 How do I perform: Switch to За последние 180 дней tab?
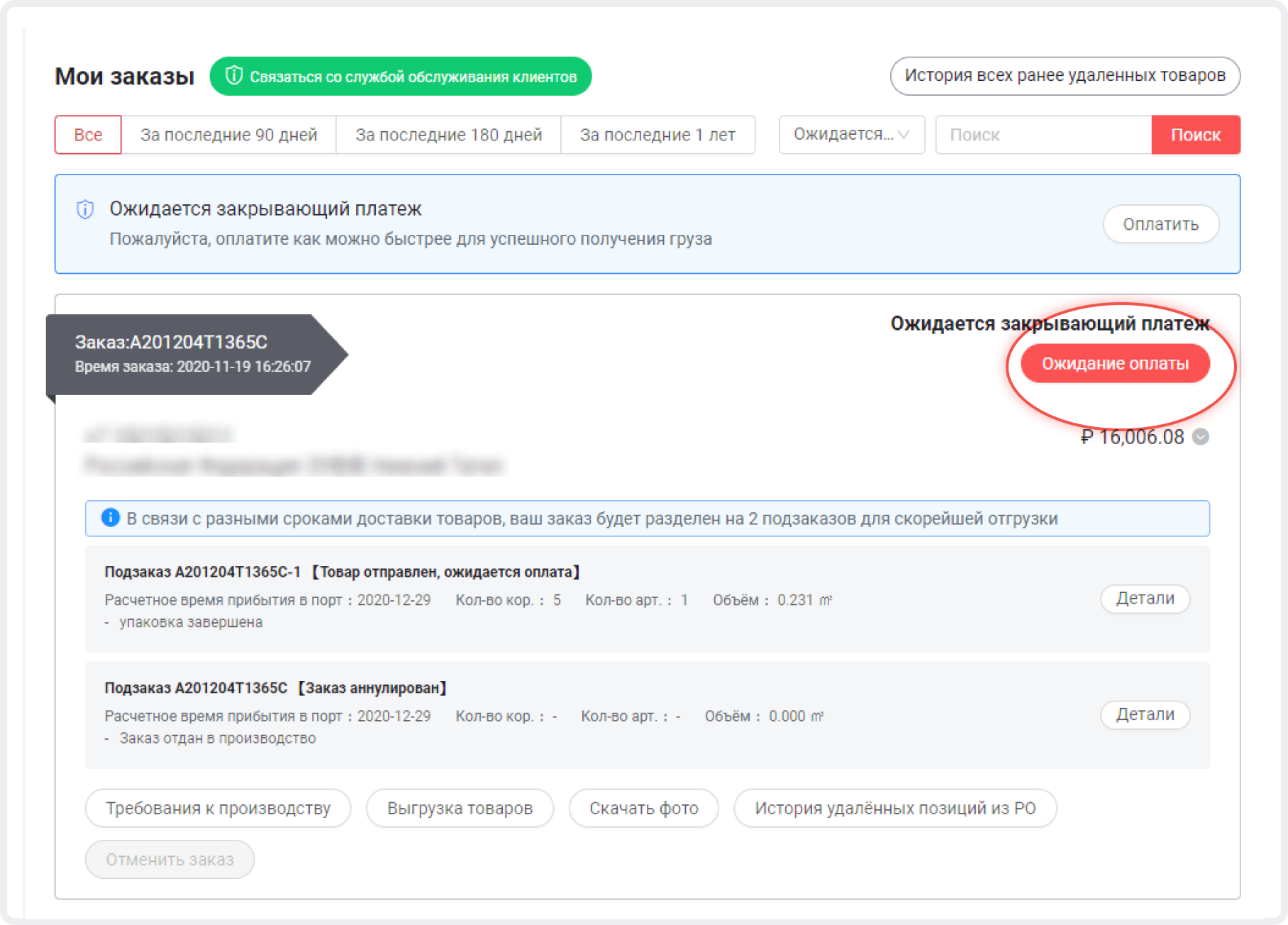click(x=448, y=135)
